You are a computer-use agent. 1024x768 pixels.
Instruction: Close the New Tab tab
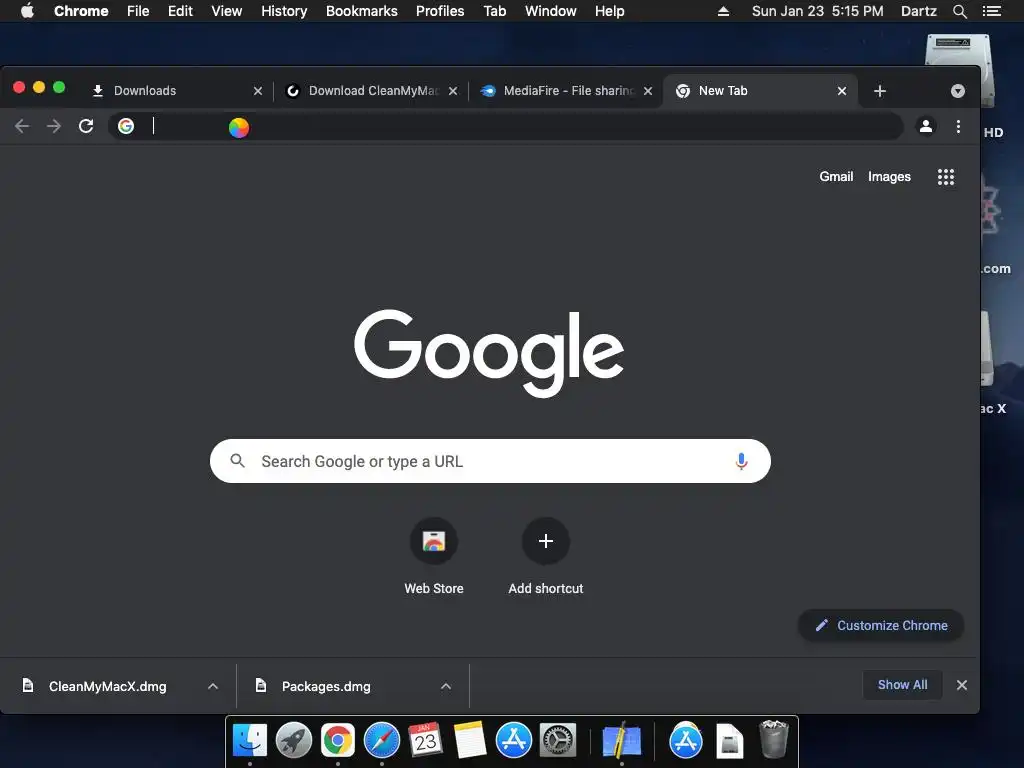[x=842, y=91]
